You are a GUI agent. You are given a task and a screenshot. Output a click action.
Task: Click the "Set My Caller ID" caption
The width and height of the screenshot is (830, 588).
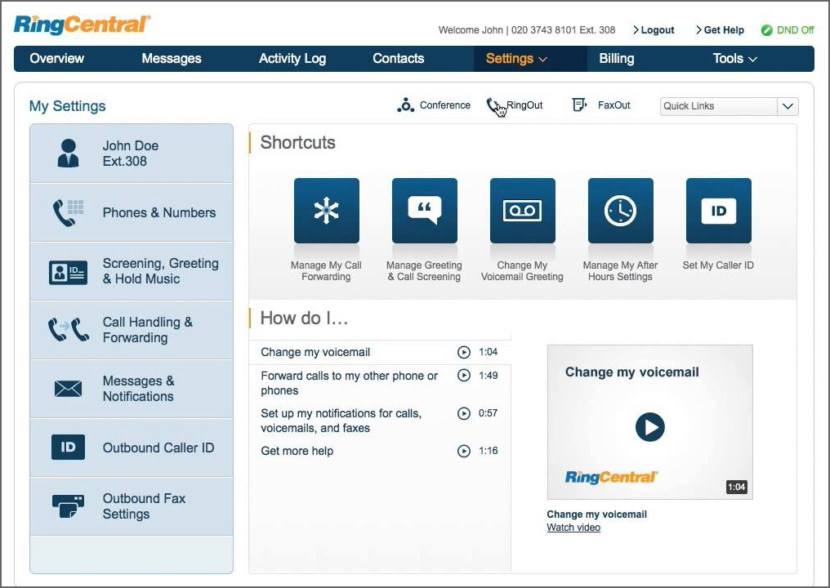point(718,265)
